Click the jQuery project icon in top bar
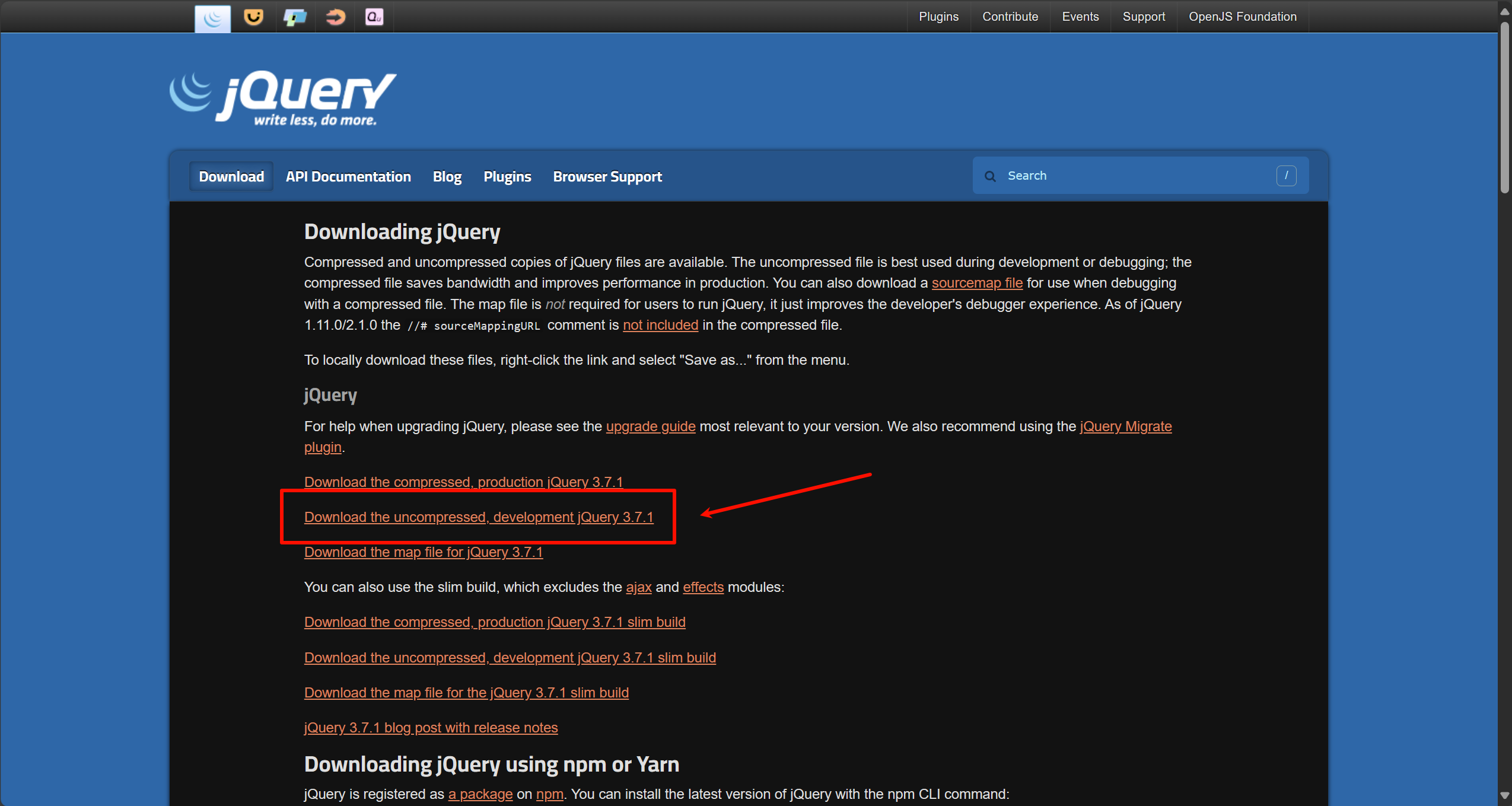 pos(212,18)
